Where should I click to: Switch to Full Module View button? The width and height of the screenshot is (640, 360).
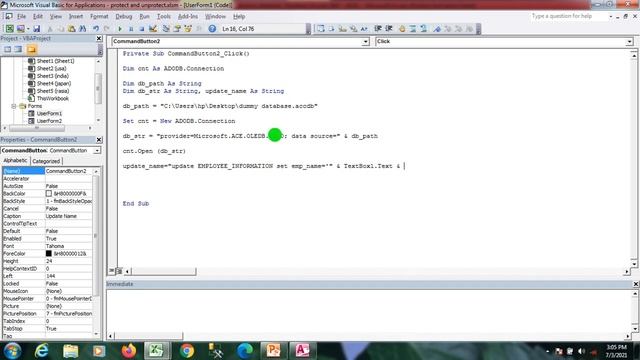(119, 271)
